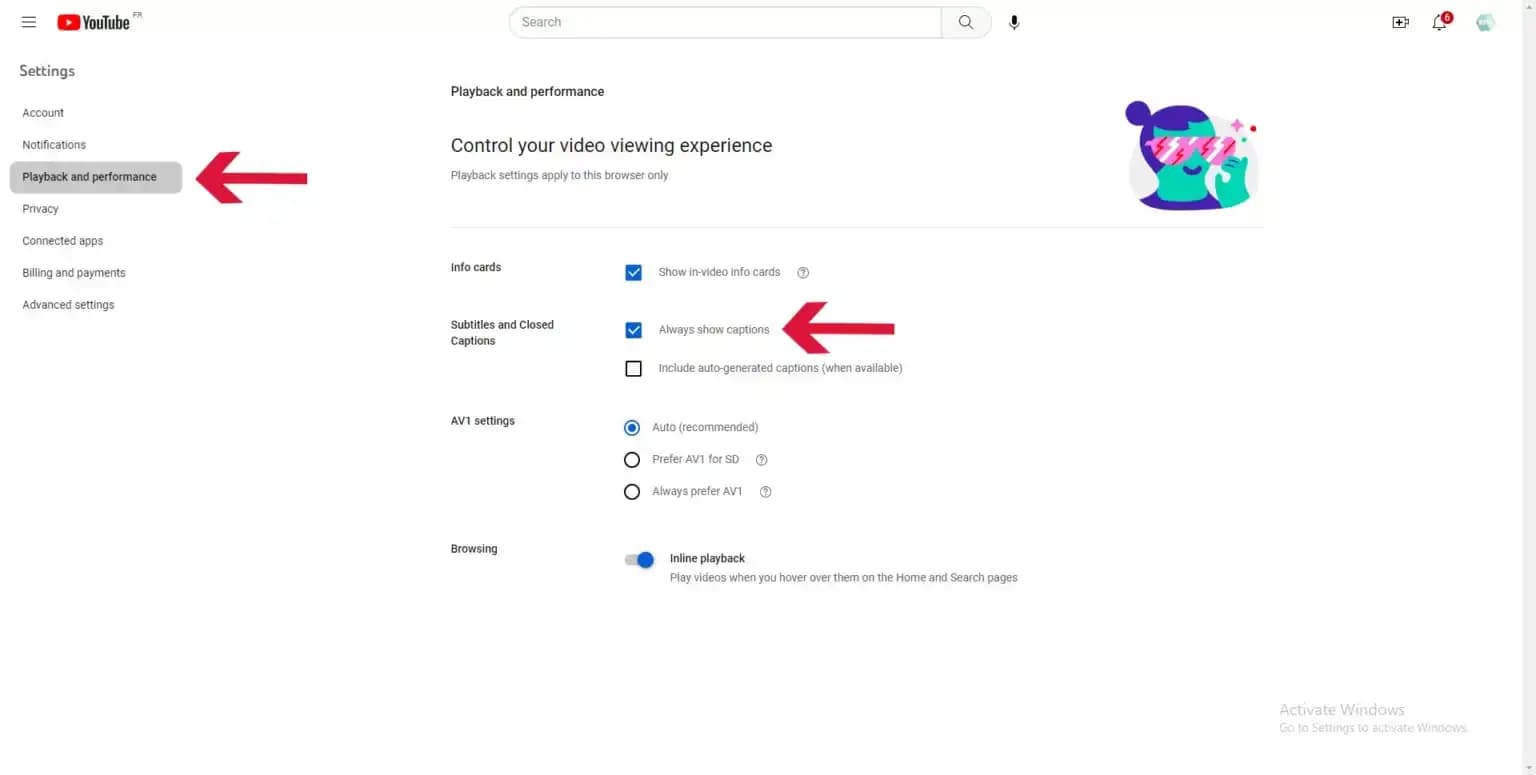Open the Privacy settings page

pos(40,209)
